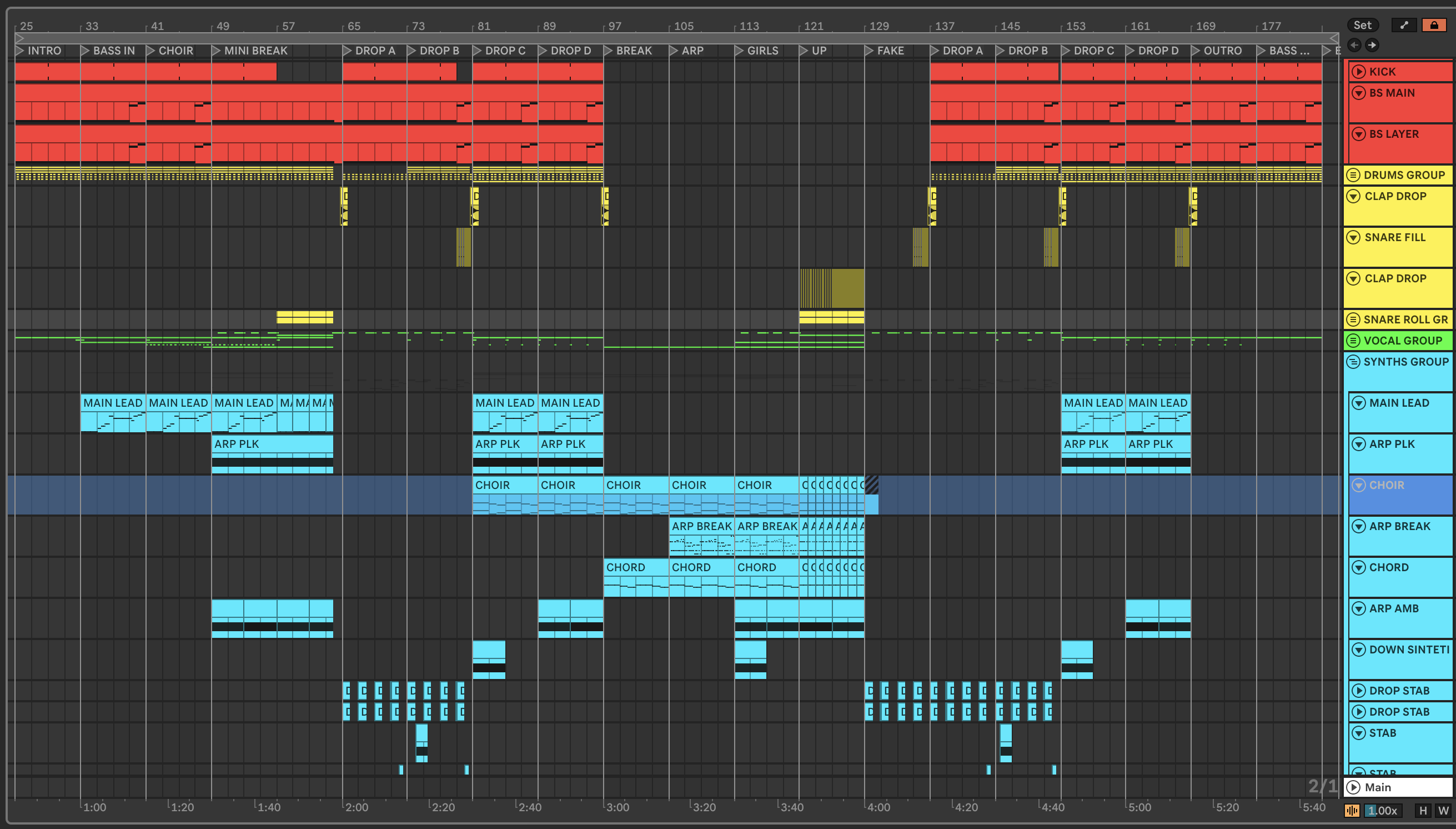Toggle the DRUMS GROUP fold icon
This screenshot has height=829, width=1456.
1354,176
